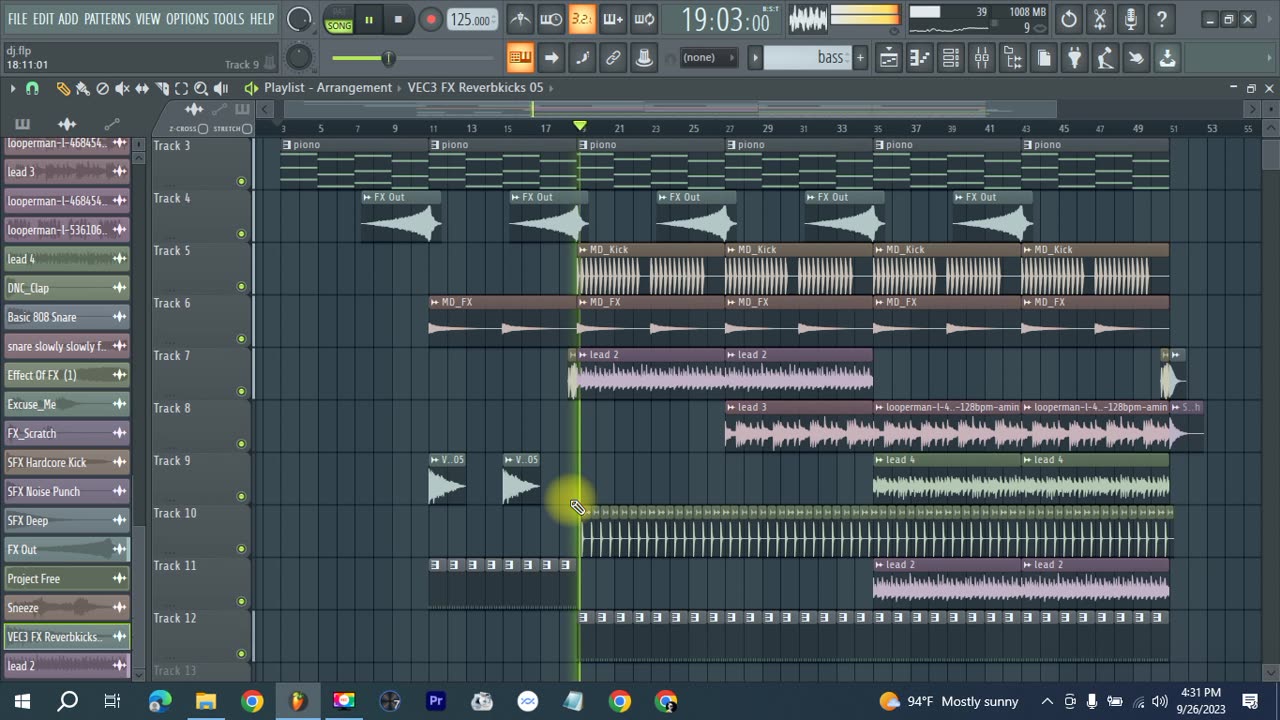This screenshot has height=720, width=1280.
Task: Toggle multilink to controllers icon
Action: [644, 58]
